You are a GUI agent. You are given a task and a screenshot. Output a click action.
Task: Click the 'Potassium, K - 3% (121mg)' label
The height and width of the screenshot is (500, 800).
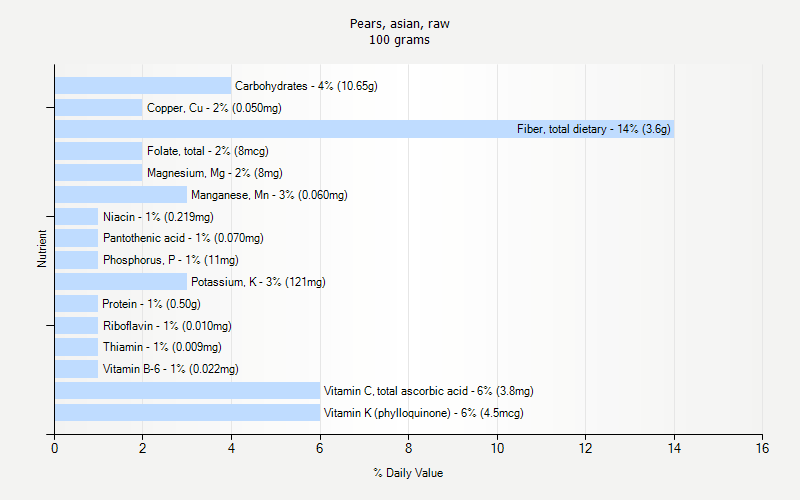[x=258, y=282]
